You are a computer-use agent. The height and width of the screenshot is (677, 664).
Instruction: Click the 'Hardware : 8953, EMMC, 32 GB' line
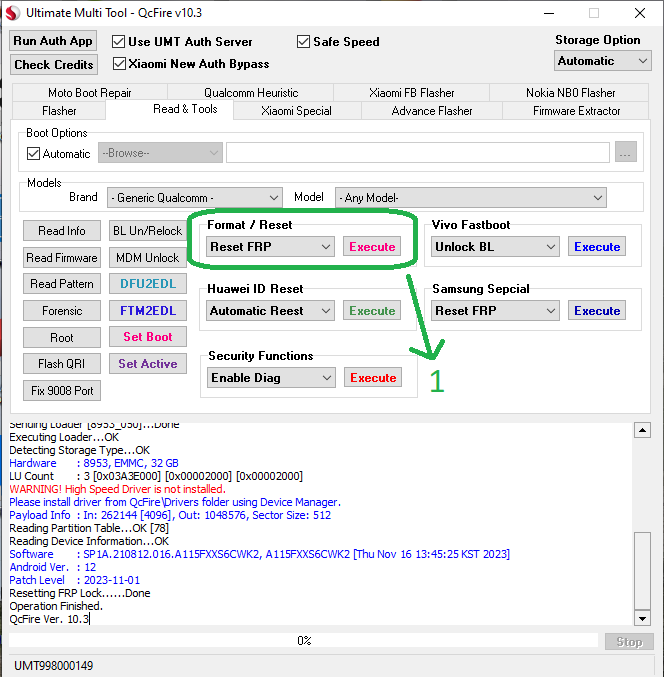point(94,463)
